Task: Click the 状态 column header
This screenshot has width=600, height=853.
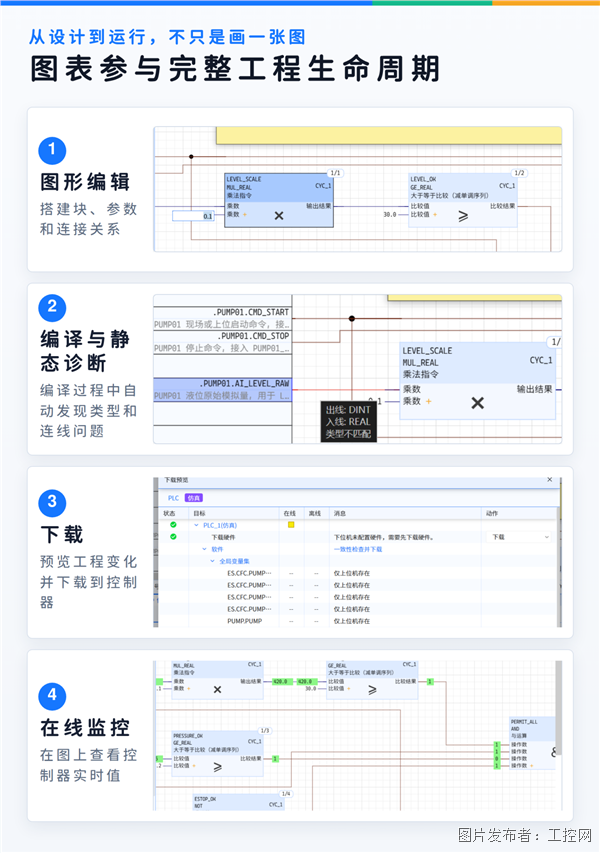Action: pos(170,513)
